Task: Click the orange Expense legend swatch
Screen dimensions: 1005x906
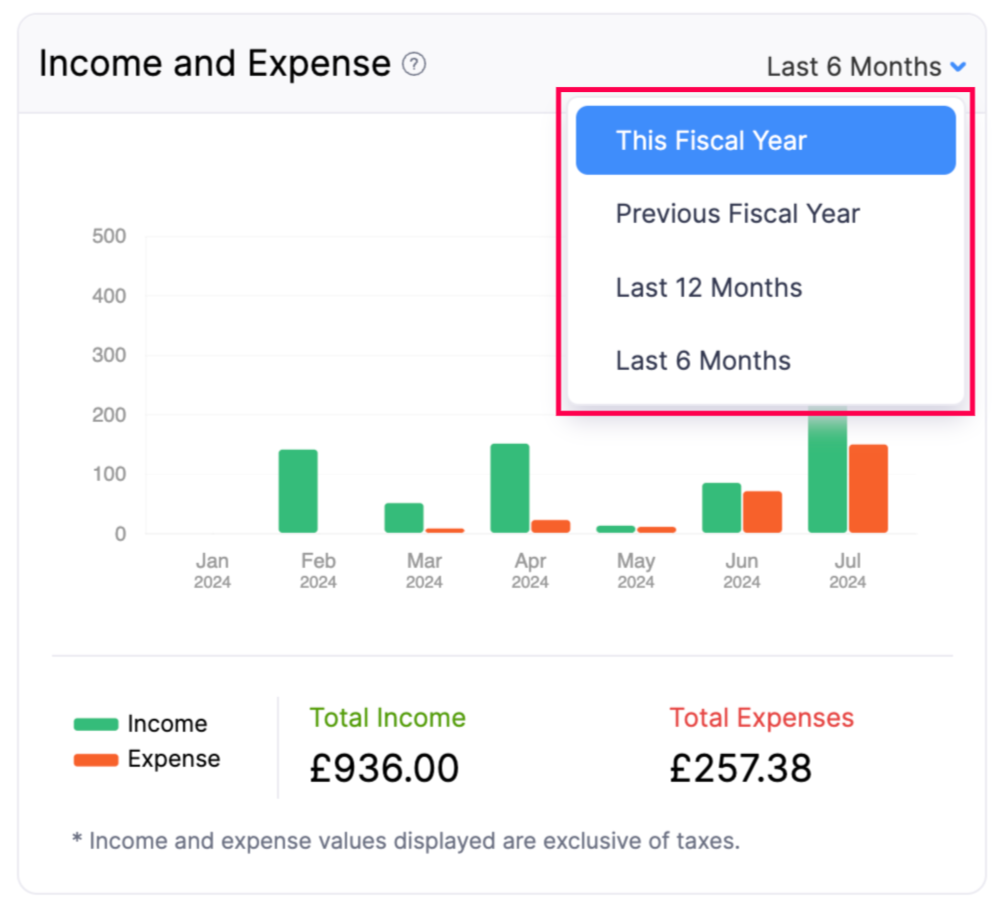Action: click(x=96, y=759)
